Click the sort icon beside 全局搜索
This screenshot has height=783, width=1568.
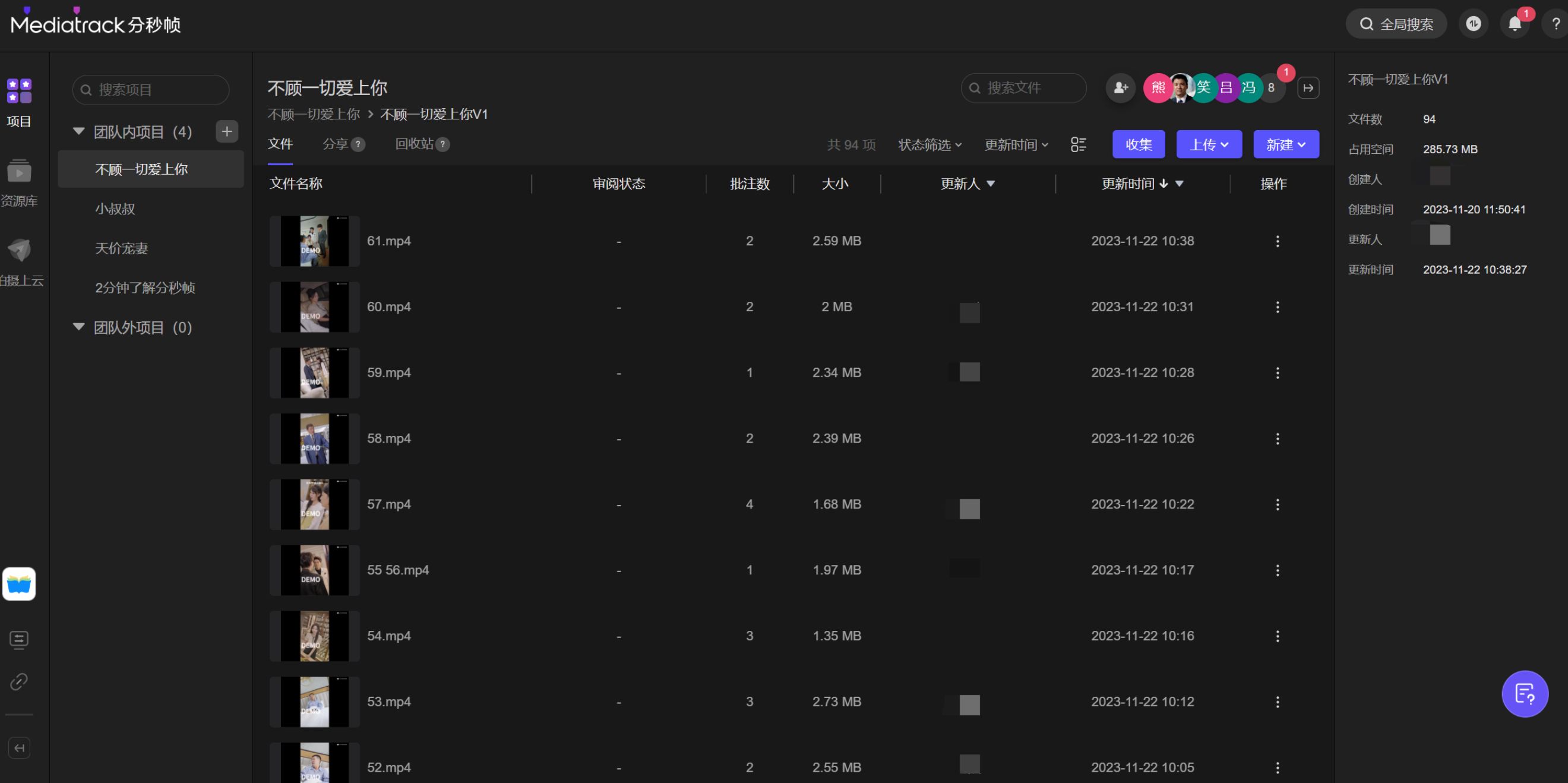1474,23
